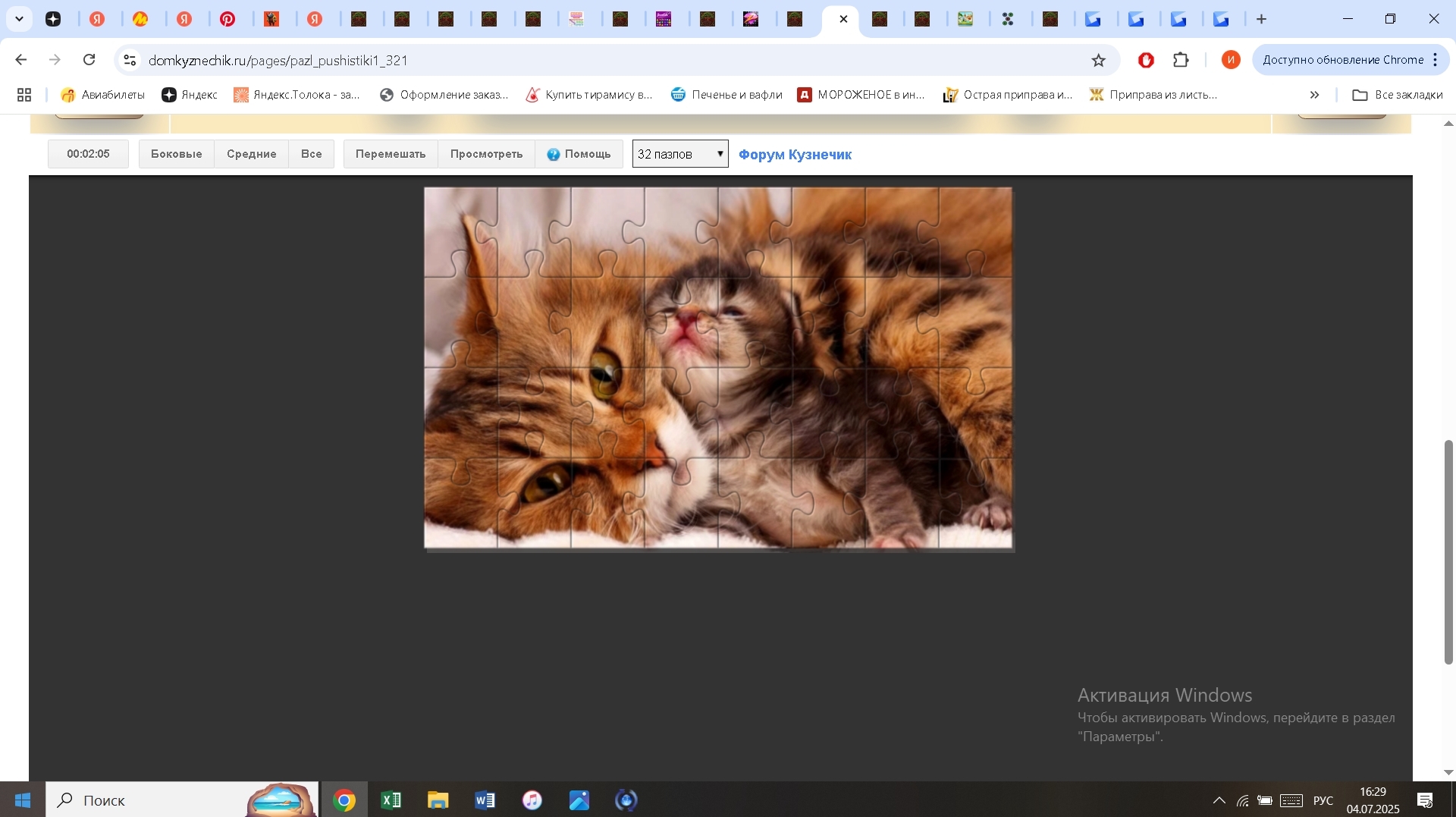
Task: Open the Оформление заказа bookmark
Action: tap(444, 95)
